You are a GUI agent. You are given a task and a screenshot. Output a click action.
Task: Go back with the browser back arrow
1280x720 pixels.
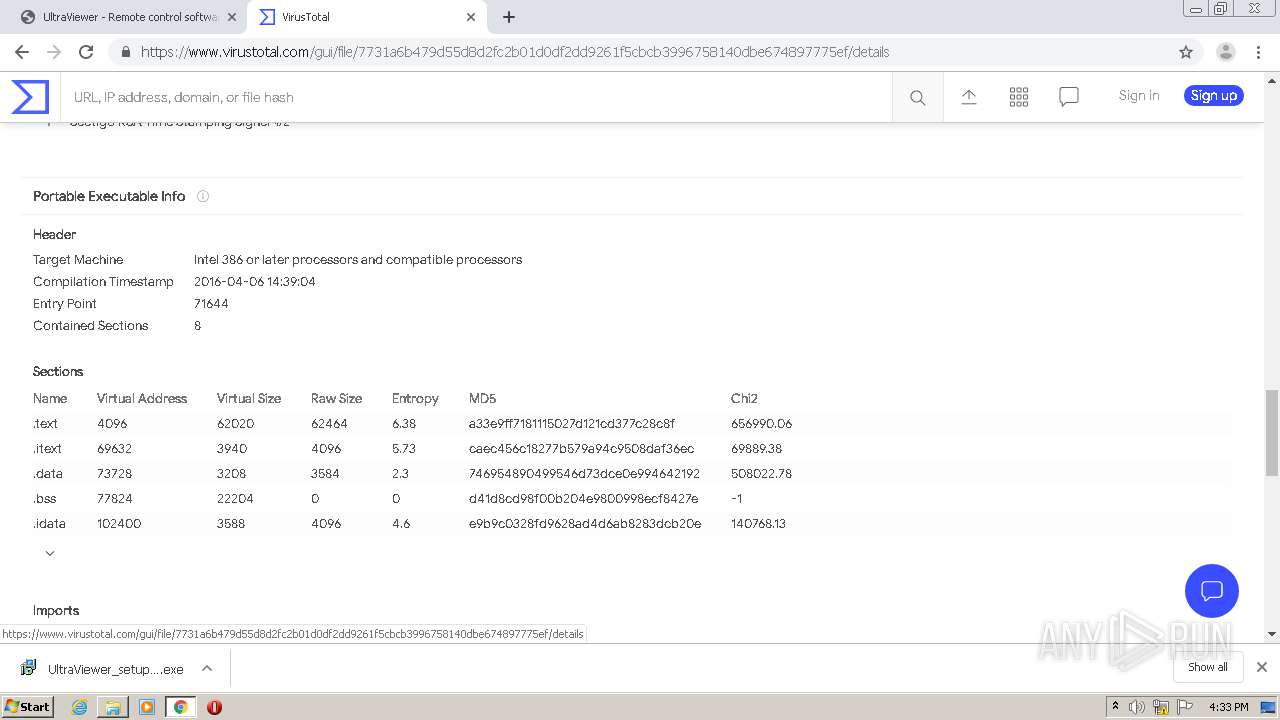22,52
